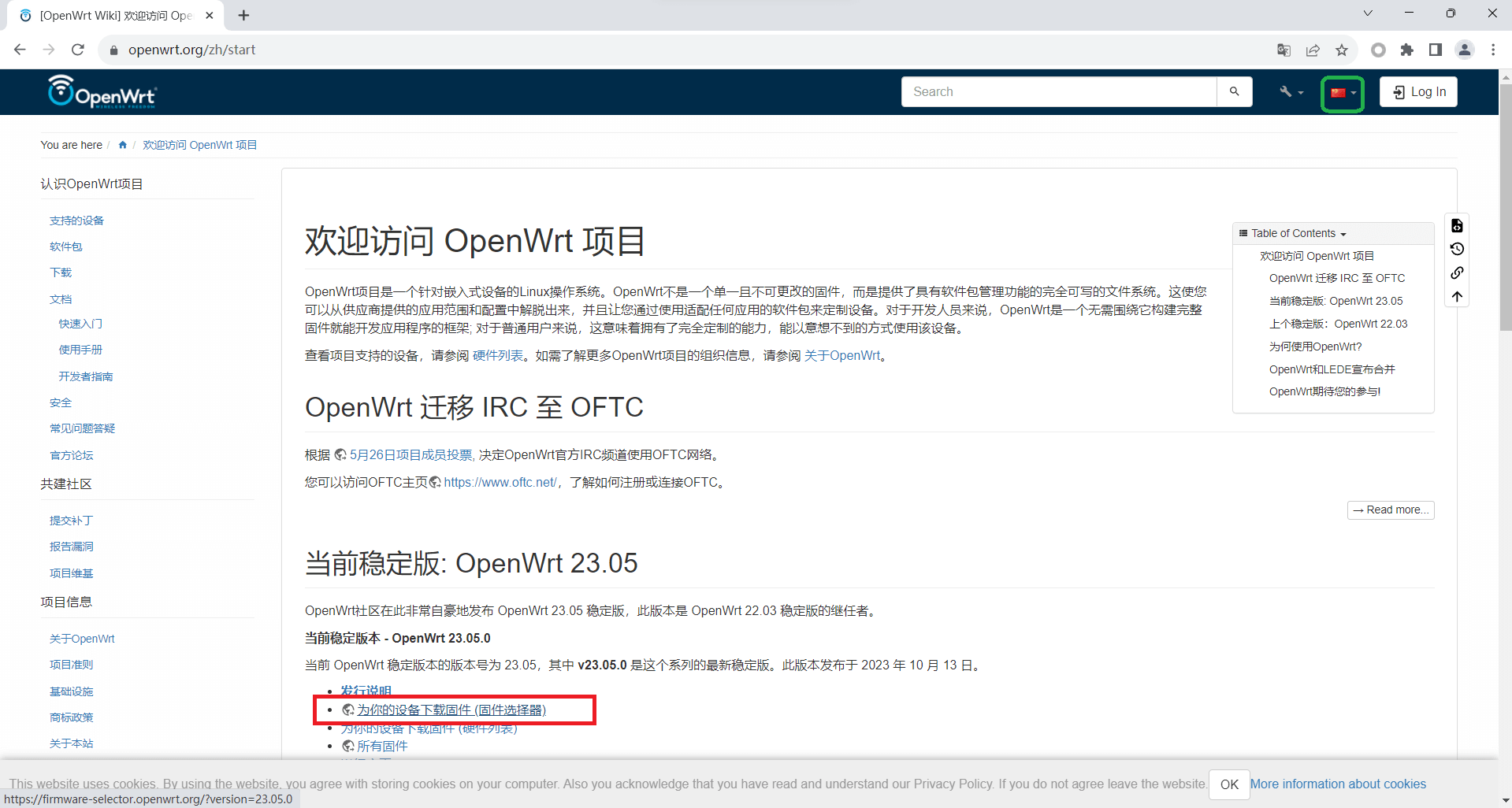The image size is (1512, 808).
Task: Open sidebar link 报告漏洞
Action: tap(71, 547)
